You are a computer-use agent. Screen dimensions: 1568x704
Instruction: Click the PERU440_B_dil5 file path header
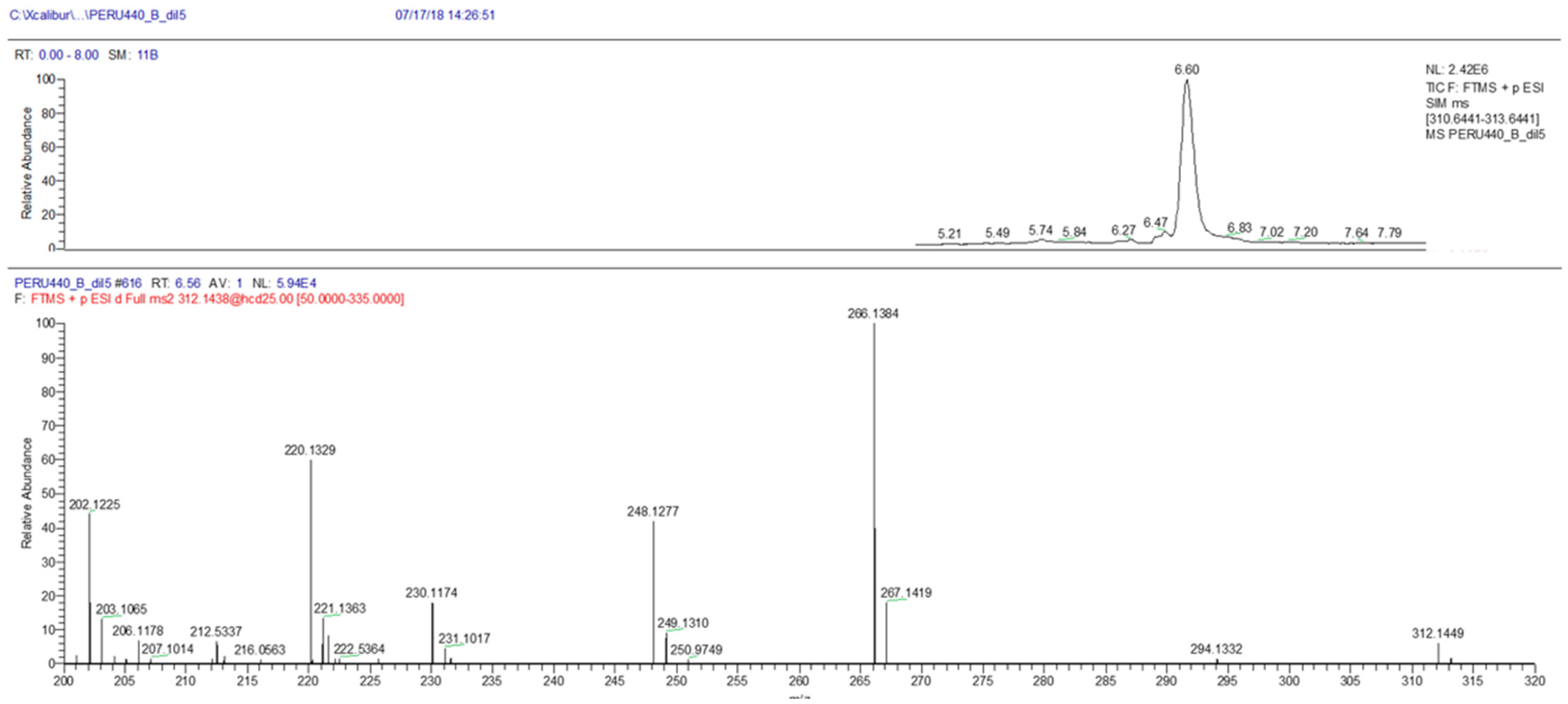(98, 15)
